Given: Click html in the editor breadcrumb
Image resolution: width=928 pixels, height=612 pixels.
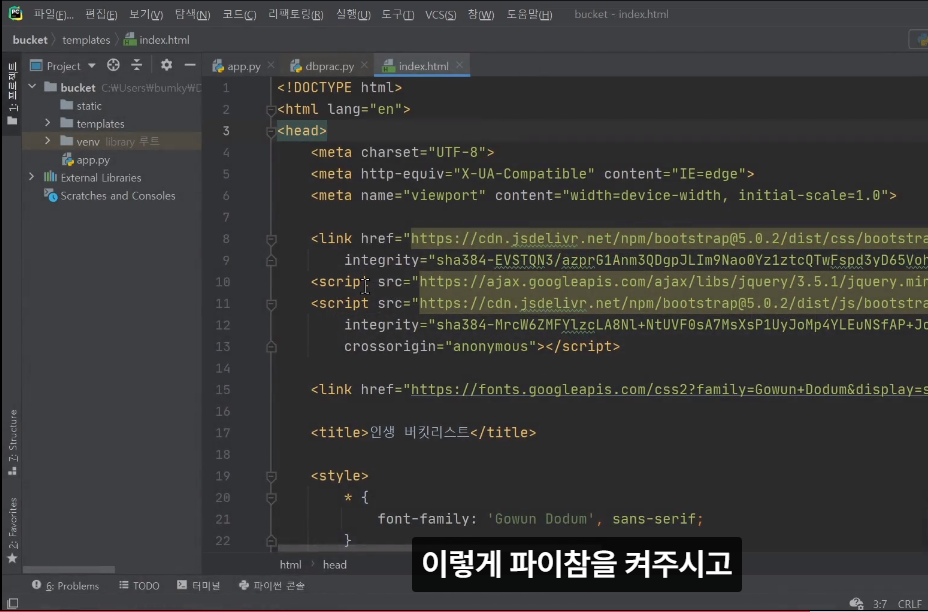Looking at the screenshot, I should [290, 565].
